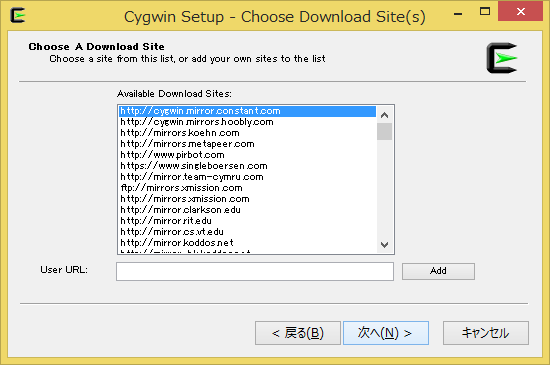The width and height of the screenshot is (550, 365).
Task: Select http://cygwin.mirrors.hoobly.com mirror
Action: (x=247, y=122)
